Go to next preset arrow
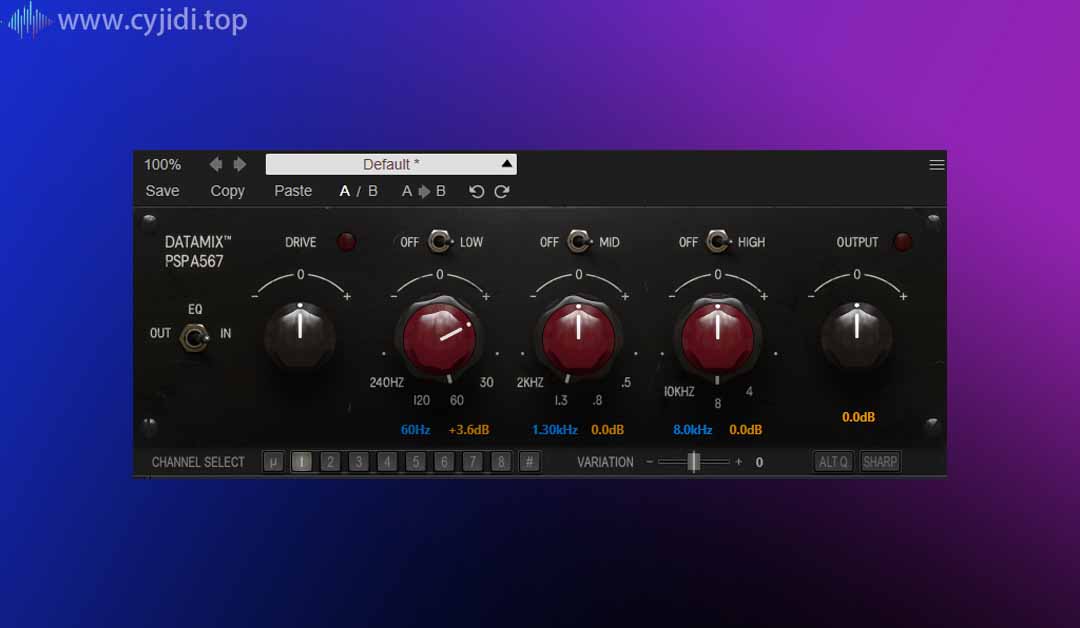 pyautogui.click(x=240, y=164)
